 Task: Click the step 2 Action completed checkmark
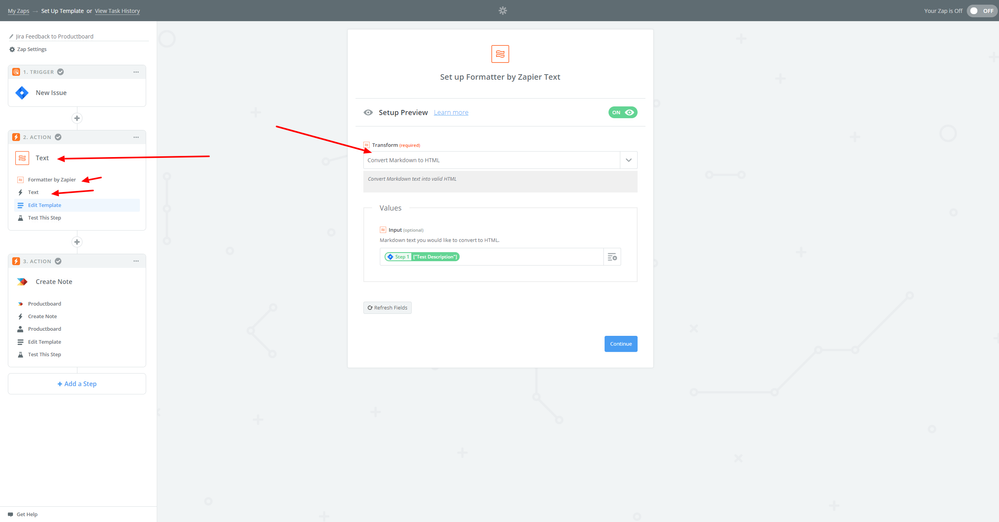(x=58, y=137)
